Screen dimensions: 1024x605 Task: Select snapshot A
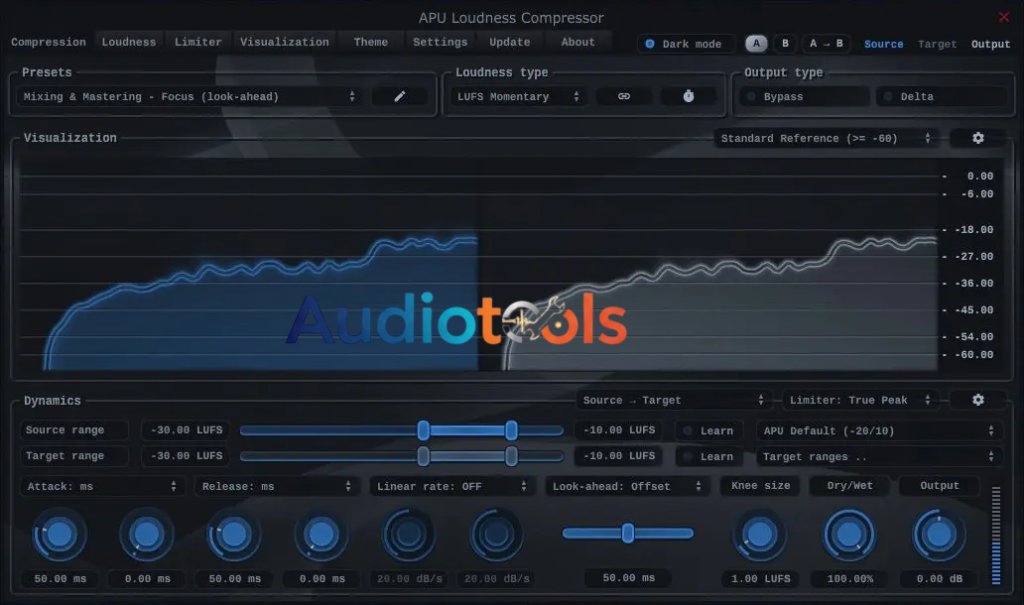pyautogui.click(x=756, y=43)
